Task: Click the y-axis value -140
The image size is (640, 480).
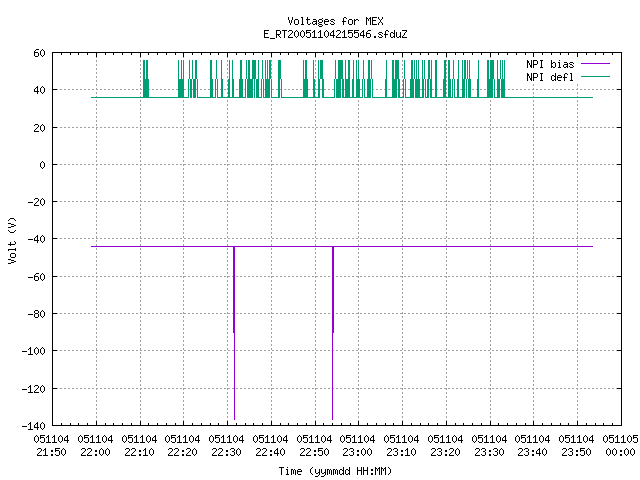Action: tap(33, 426)
